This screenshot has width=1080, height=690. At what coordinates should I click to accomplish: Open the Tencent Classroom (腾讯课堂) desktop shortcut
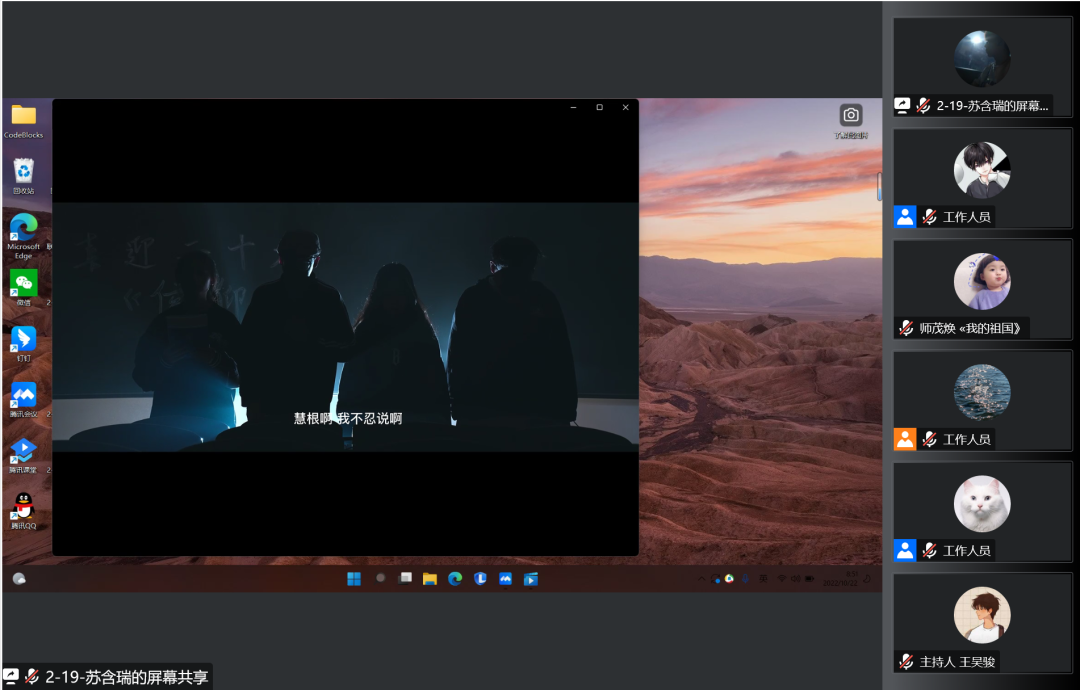coord(23,451)
